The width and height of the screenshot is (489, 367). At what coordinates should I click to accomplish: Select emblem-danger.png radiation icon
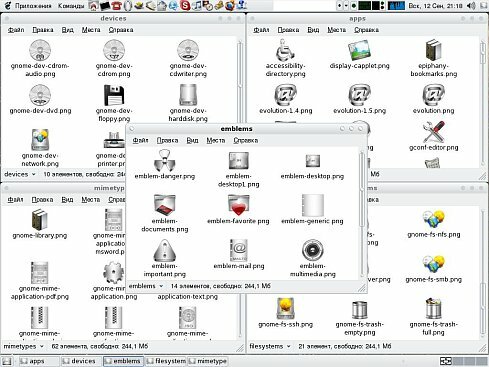click(165, 160)
